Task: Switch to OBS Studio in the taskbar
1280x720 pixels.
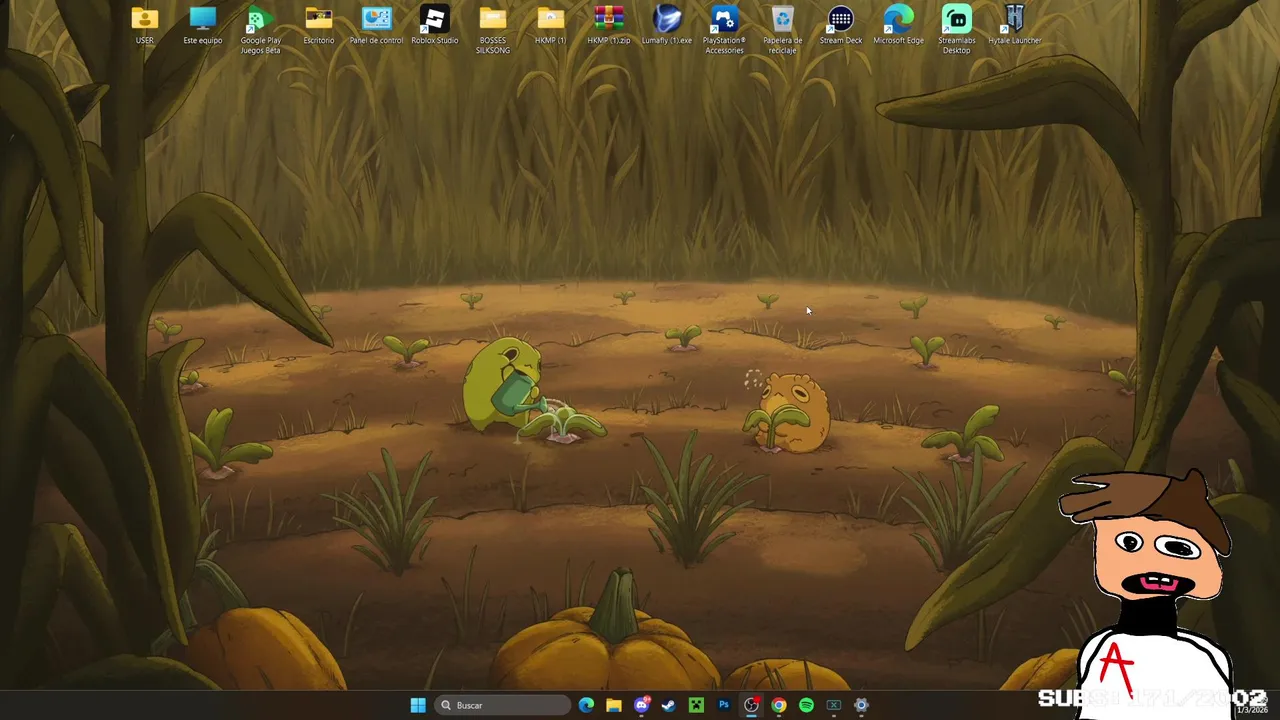Action: tap(751, 705)
